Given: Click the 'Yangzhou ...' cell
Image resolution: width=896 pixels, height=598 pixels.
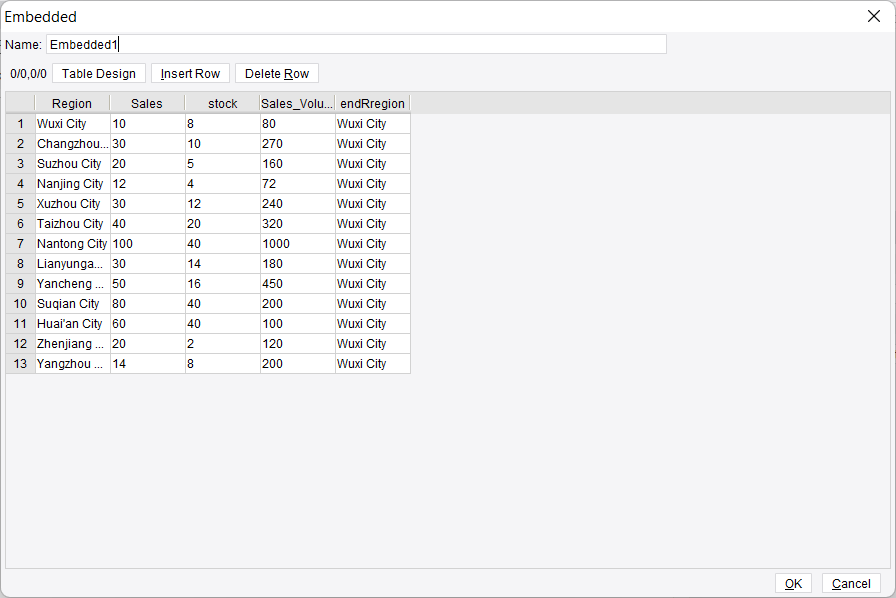Looking at the screenshot, I should click(73, 364).
